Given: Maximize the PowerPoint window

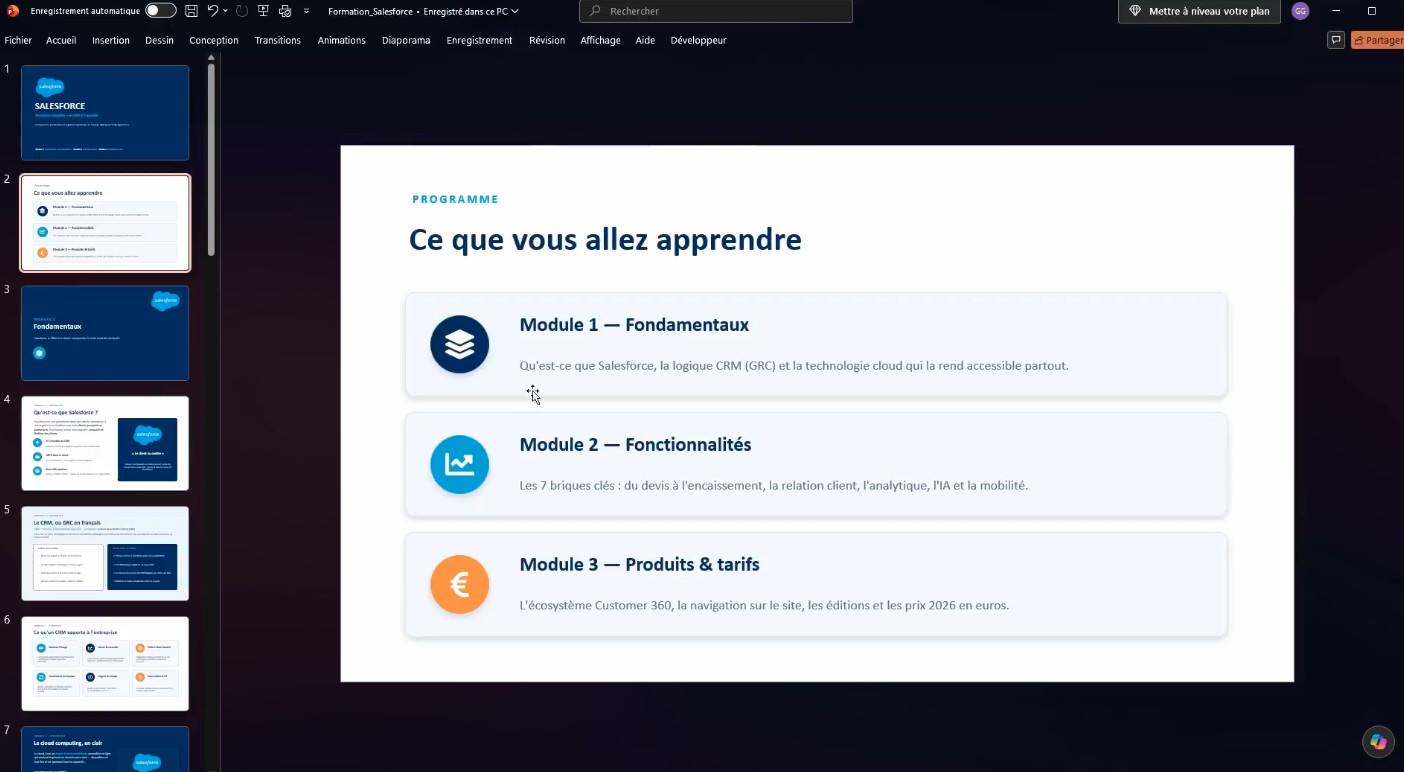Looking at the screenshot, I should (x=1372, y=11).
